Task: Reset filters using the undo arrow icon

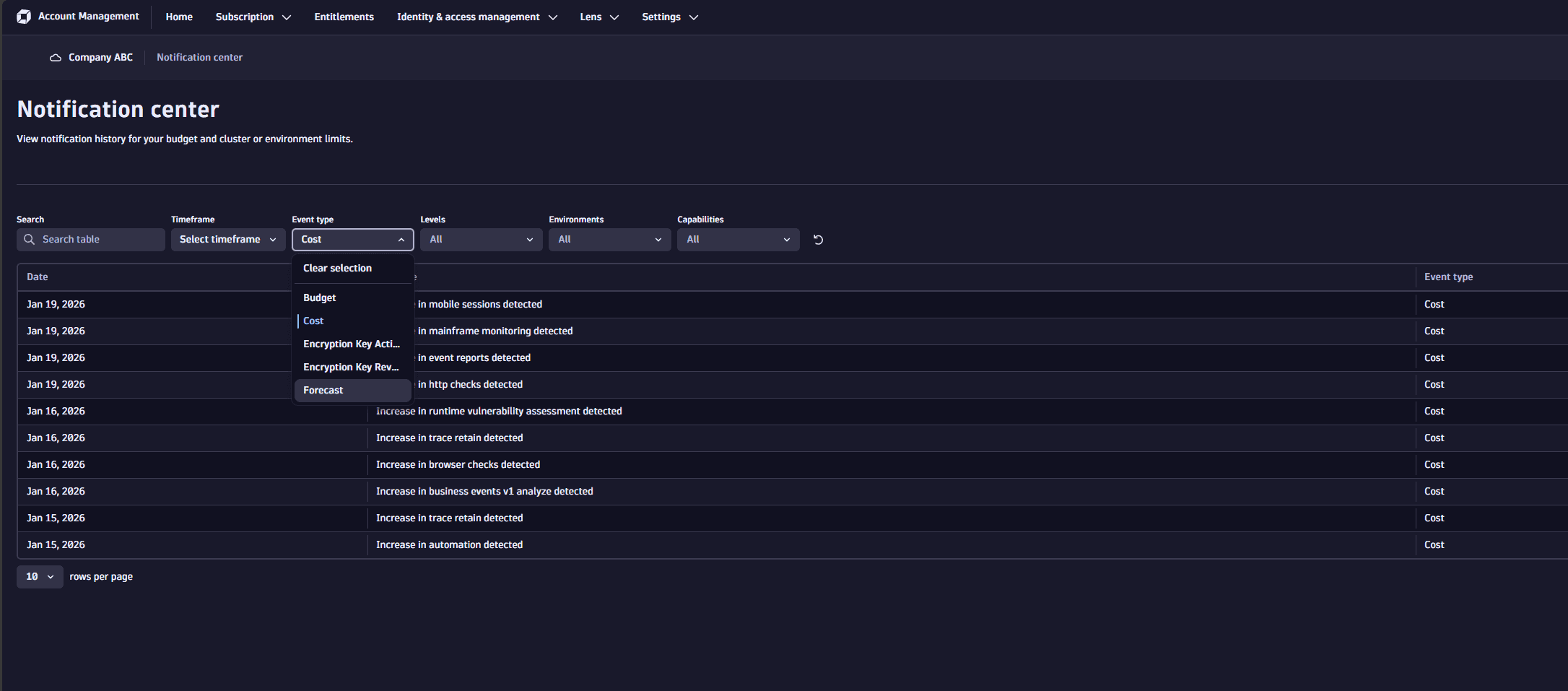Action: click(x=817, y=239)
